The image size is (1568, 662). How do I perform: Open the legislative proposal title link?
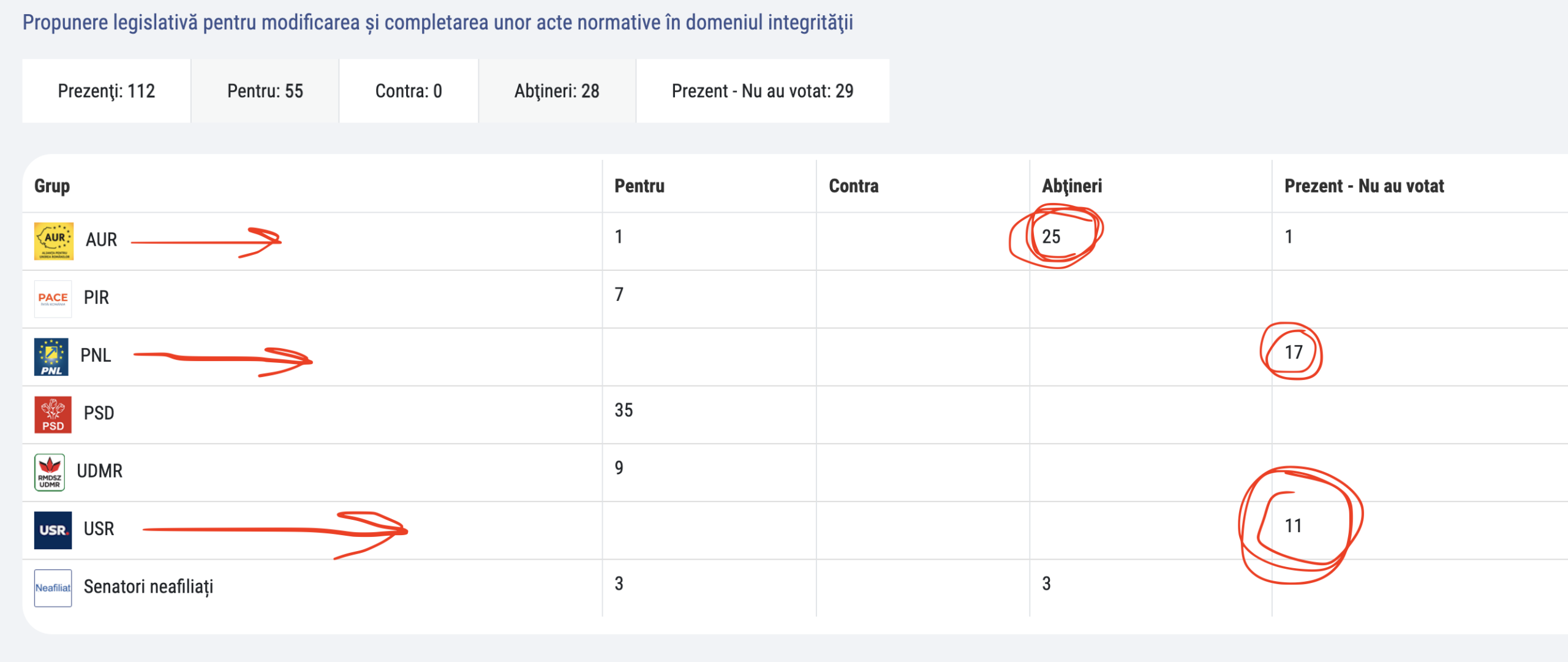[x=437, y=23]
